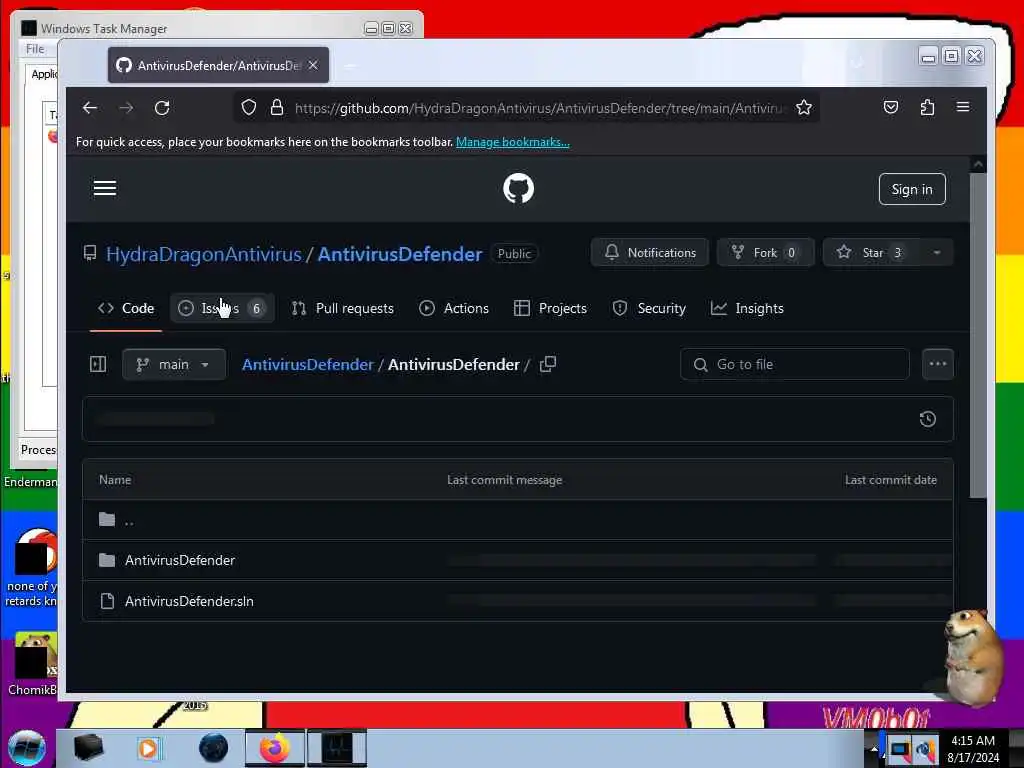
Task: Open the globe browser taskbar icon
Action: point(214,748)
